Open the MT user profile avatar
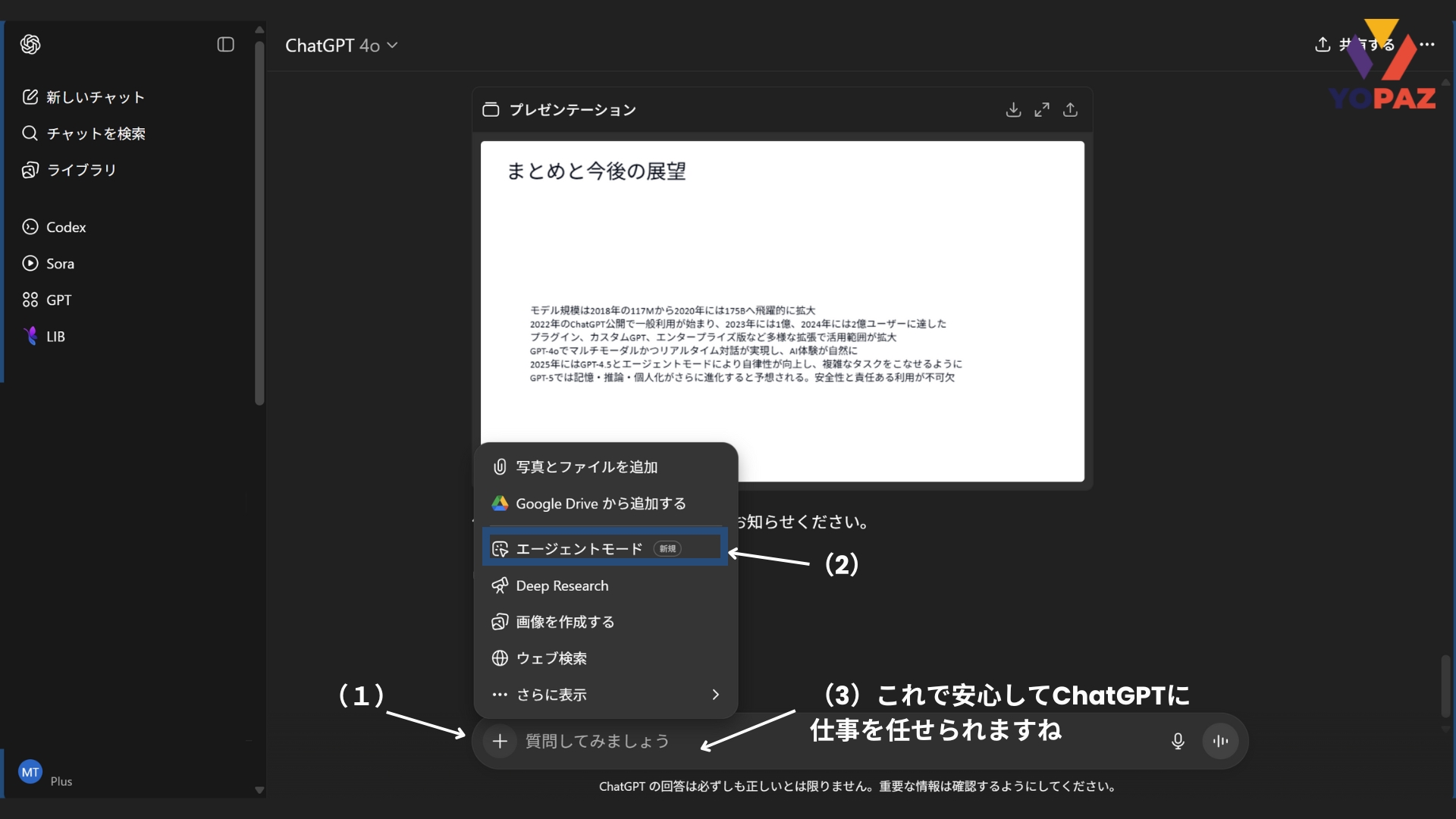The height and width of the screenshot is (819, 1456). (30, 772)
